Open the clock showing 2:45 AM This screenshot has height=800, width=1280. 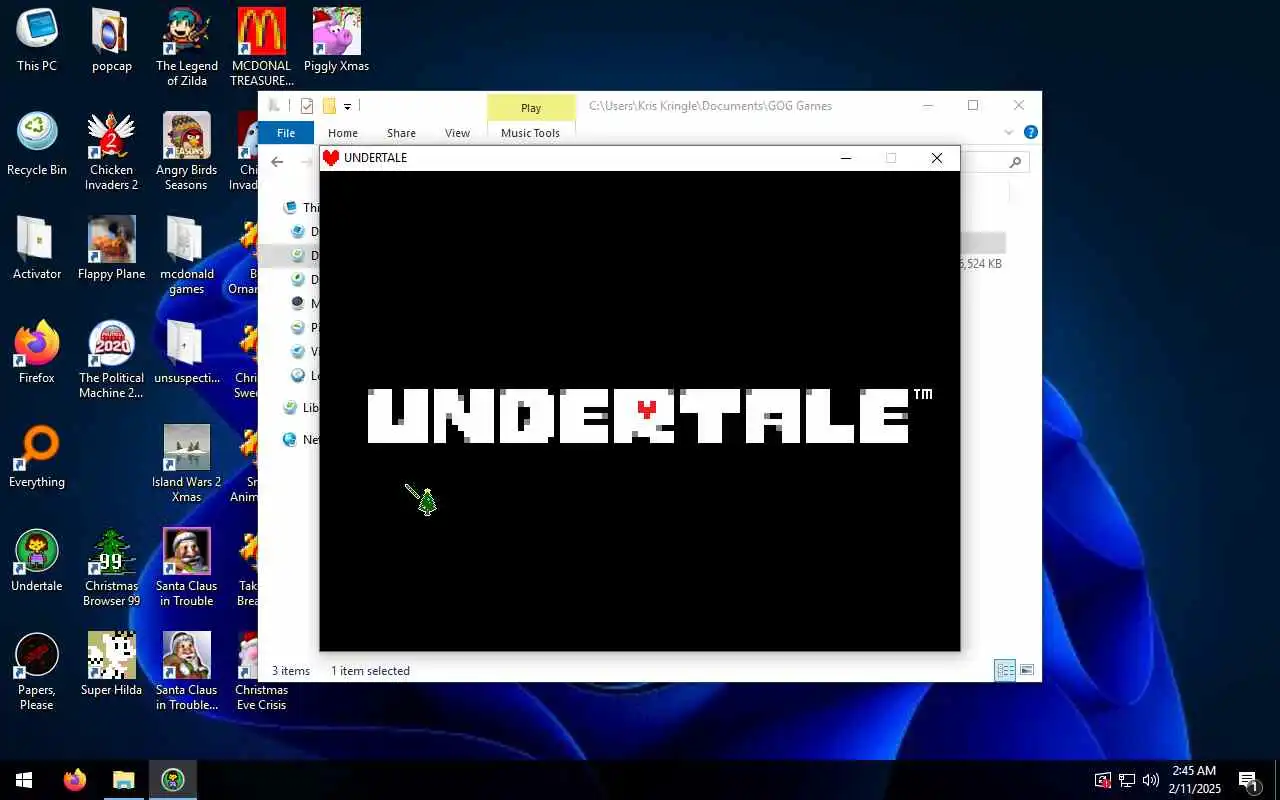(1194, 780)
